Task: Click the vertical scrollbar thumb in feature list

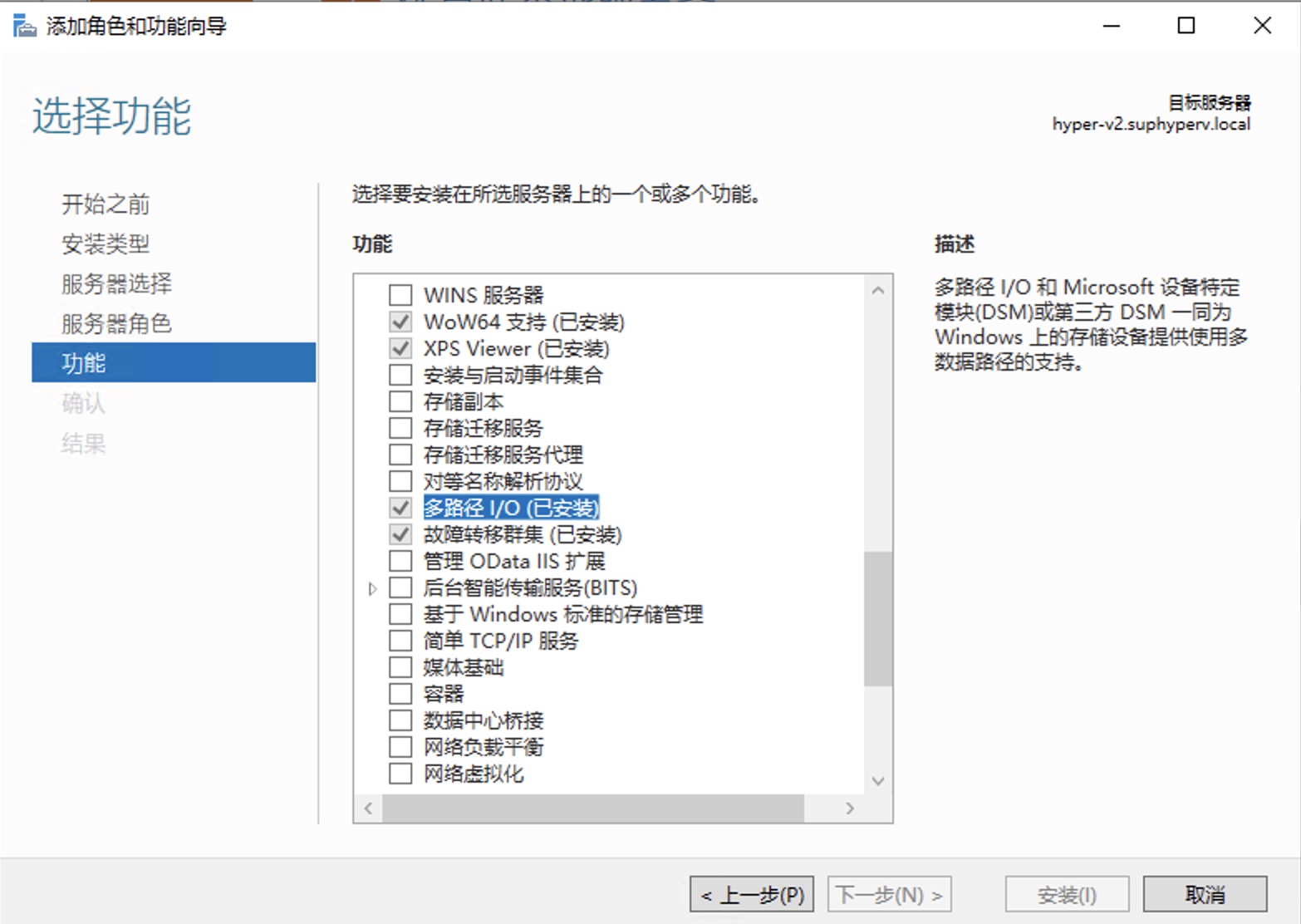Action: tap(878, 619)
